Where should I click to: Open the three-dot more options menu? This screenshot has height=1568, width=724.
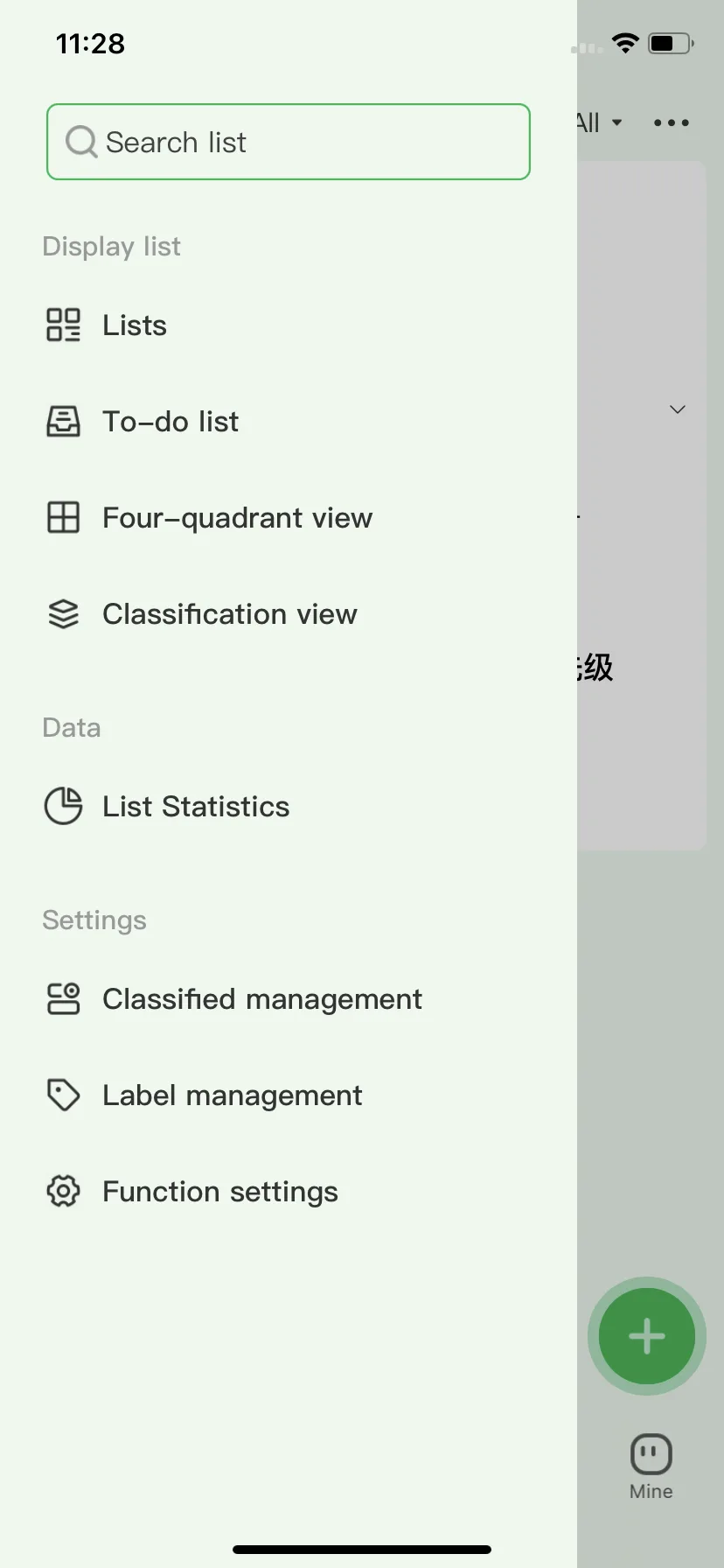coord(672,122)
